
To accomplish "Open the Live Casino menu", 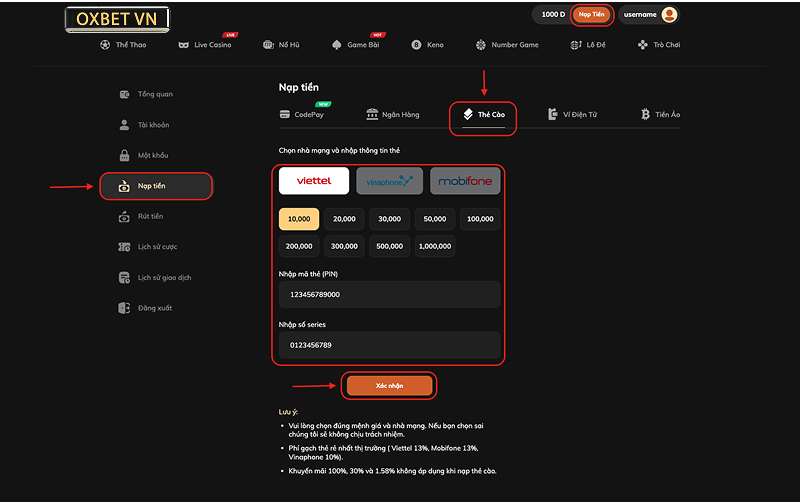I will point(205,45).
